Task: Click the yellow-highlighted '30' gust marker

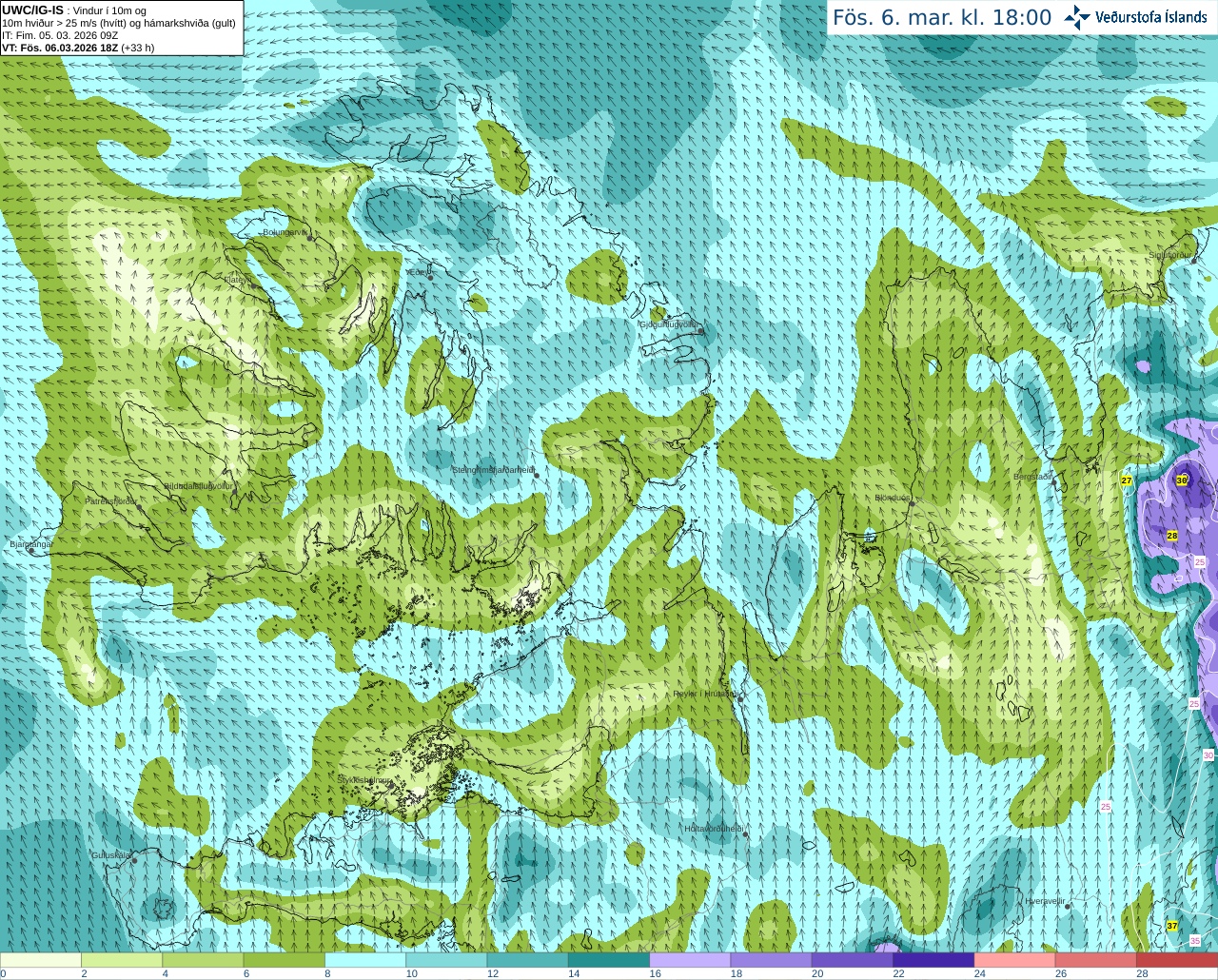Action: [x=1182, y=480]
